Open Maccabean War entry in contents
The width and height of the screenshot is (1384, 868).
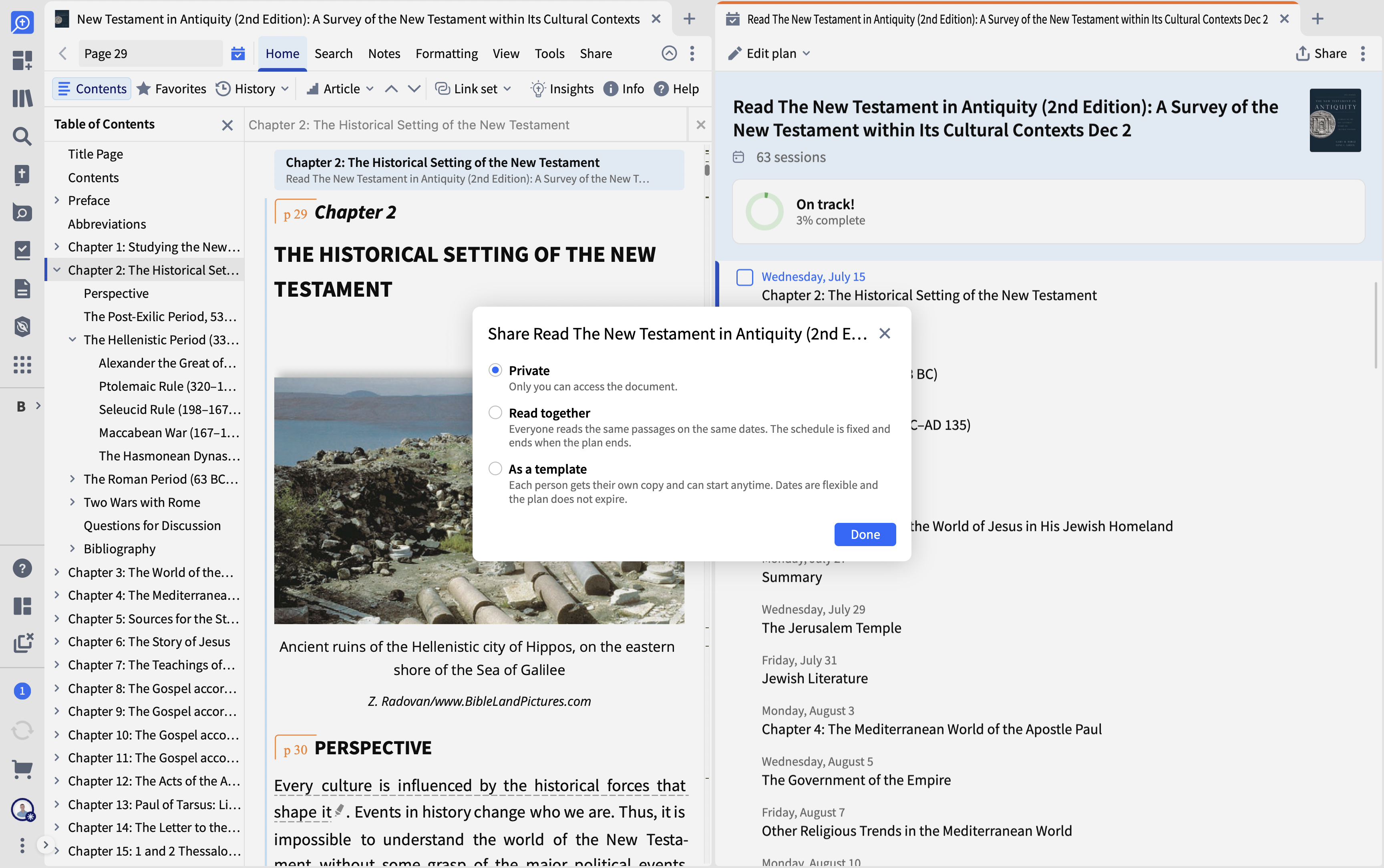click(x=169, y=432)
